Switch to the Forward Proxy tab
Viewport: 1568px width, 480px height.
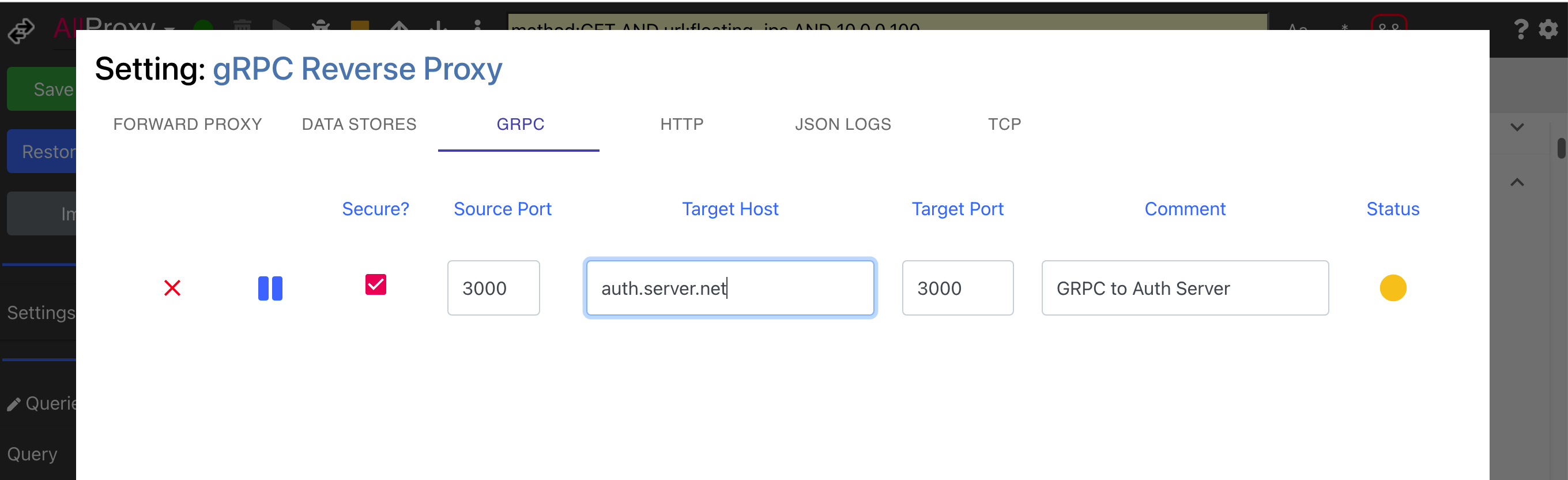(187, 124)
